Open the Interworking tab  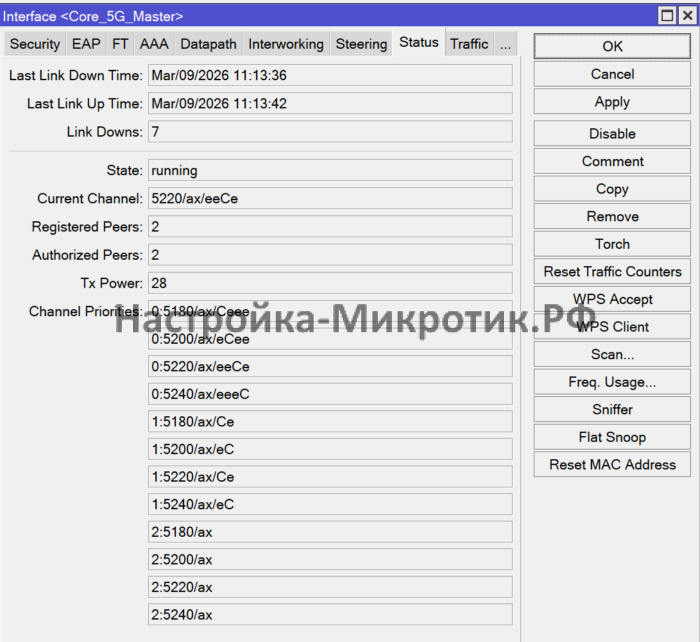pyautogui.click(x=286, y=44)
